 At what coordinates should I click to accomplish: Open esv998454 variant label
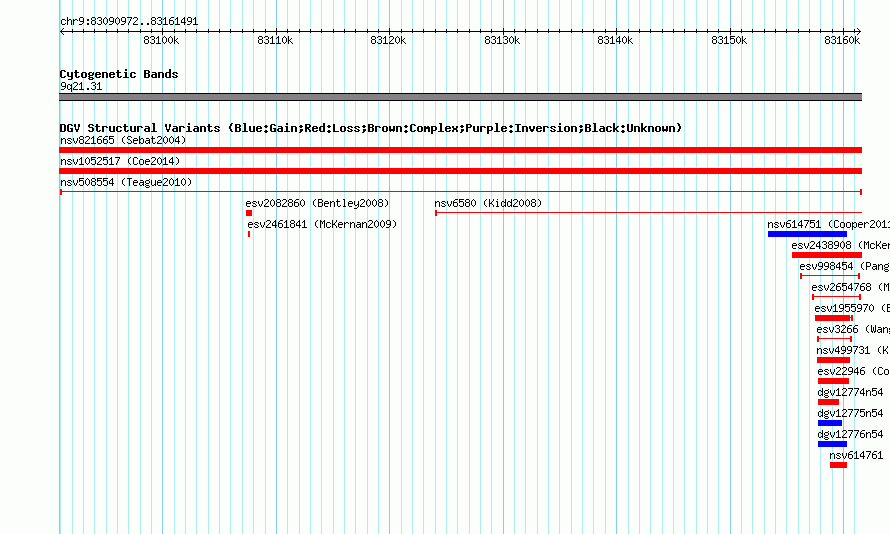pyautogui.click(x=844, y=266)
